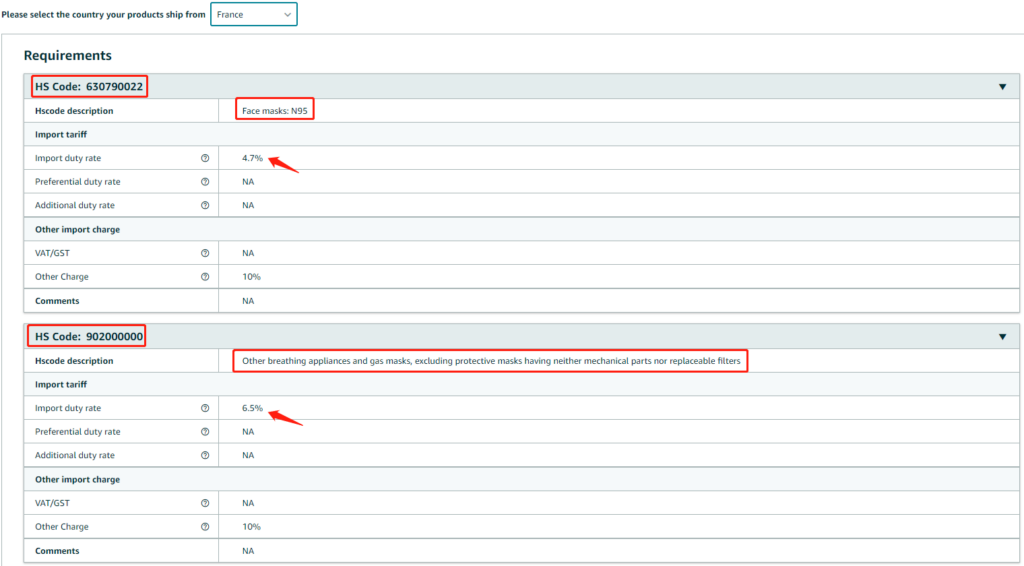The height and width of the screenshot is (566, 1024).
Task: Click the 4.7% import duty rate value
Action: pyautogui.click(x=252, y=158)
